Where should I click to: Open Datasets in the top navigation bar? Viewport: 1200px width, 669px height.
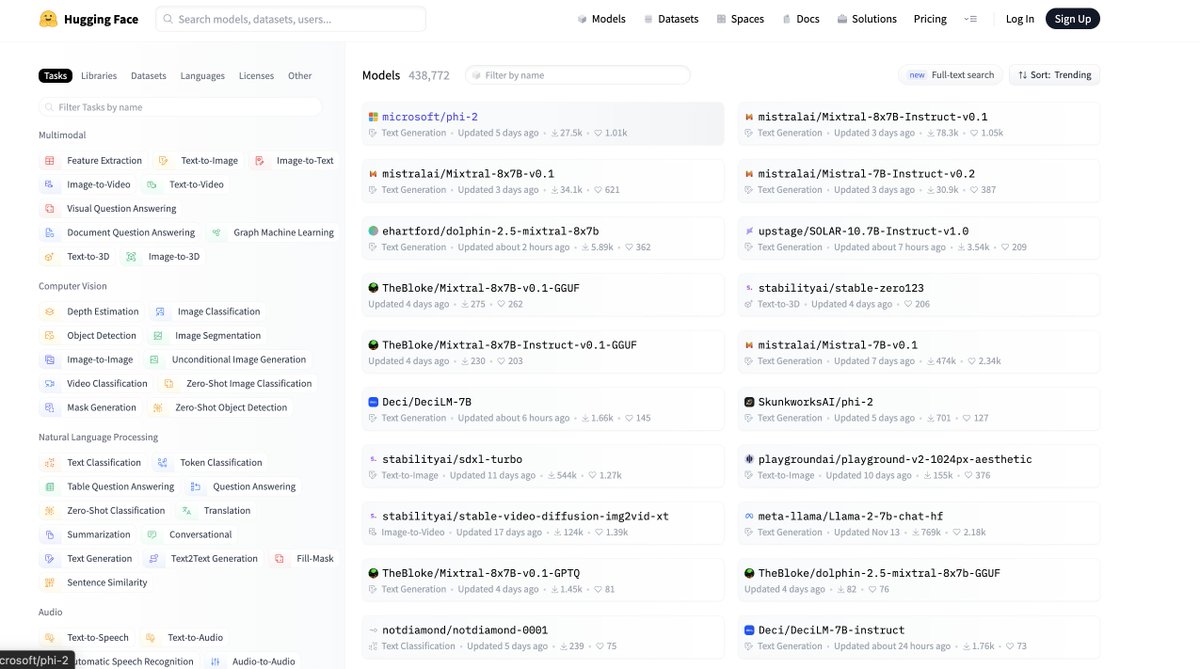pyautogui.click(x=671, y=19)
